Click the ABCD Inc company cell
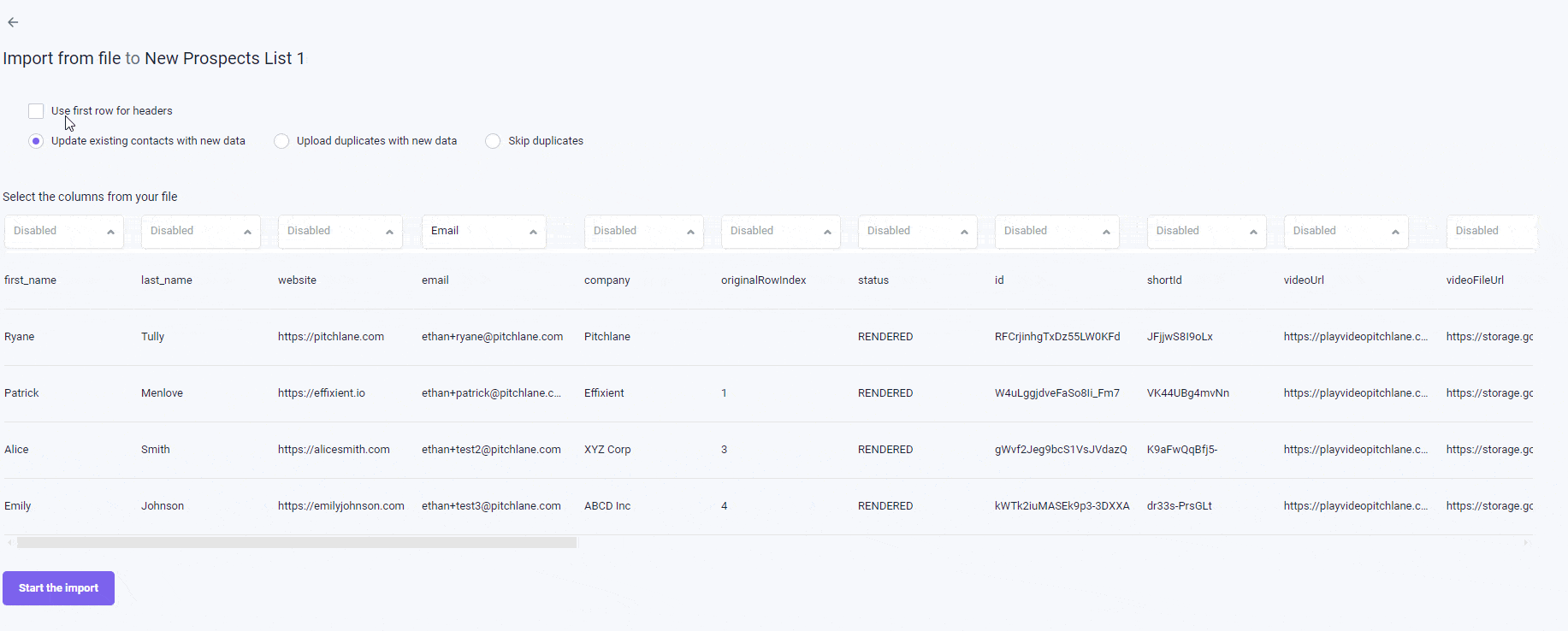Screen dimensions: 1568x631 607,506
